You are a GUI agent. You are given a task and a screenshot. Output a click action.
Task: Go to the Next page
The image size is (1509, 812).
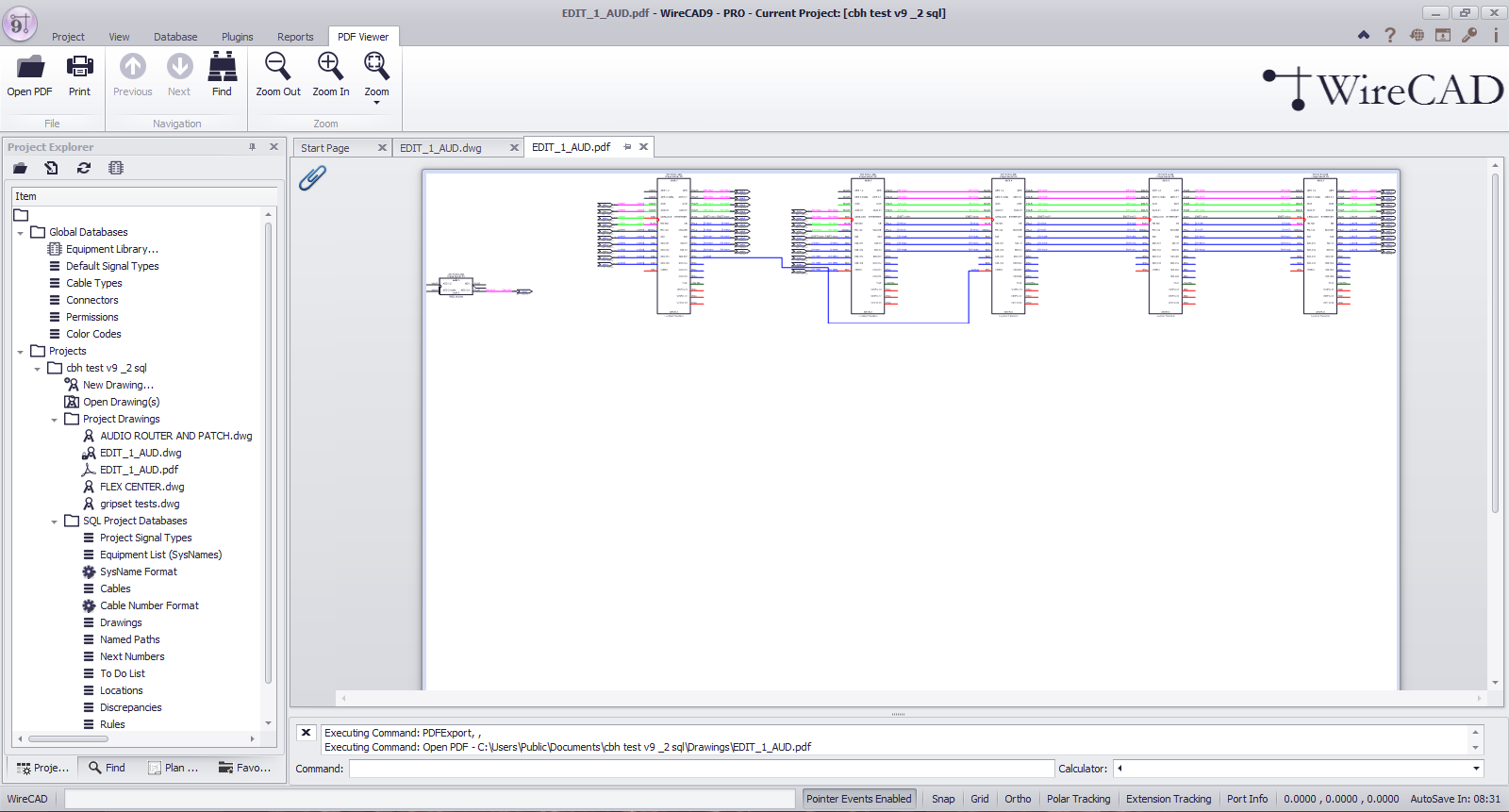pyautogui.click(x=179, y=75)
